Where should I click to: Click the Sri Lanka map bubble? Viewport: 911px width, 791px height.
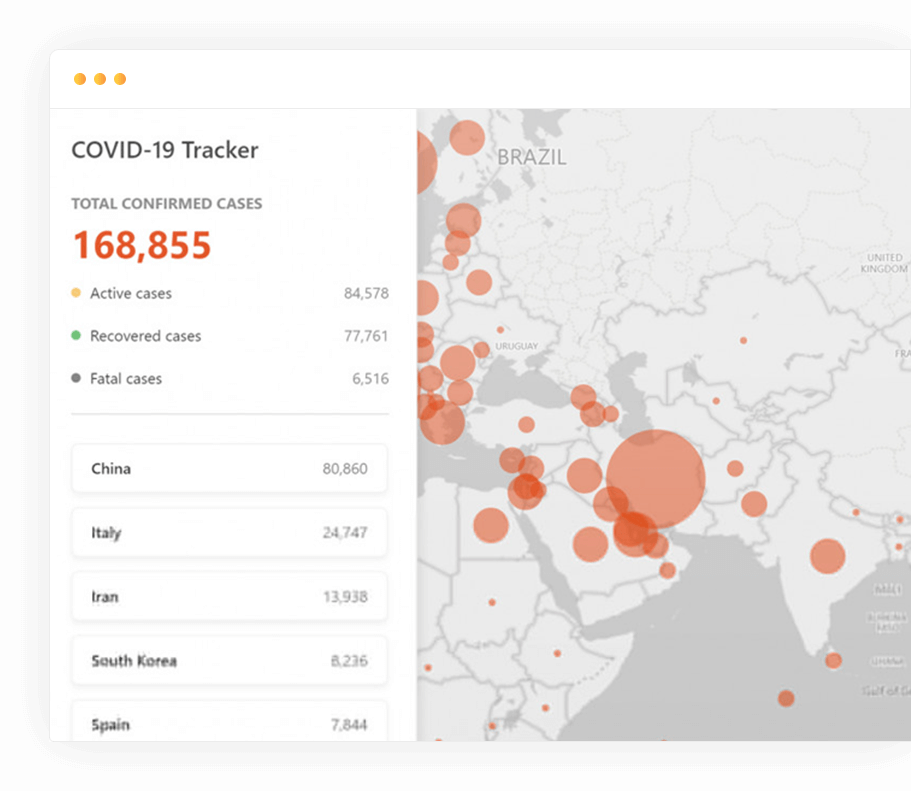[x=833, y=661]
